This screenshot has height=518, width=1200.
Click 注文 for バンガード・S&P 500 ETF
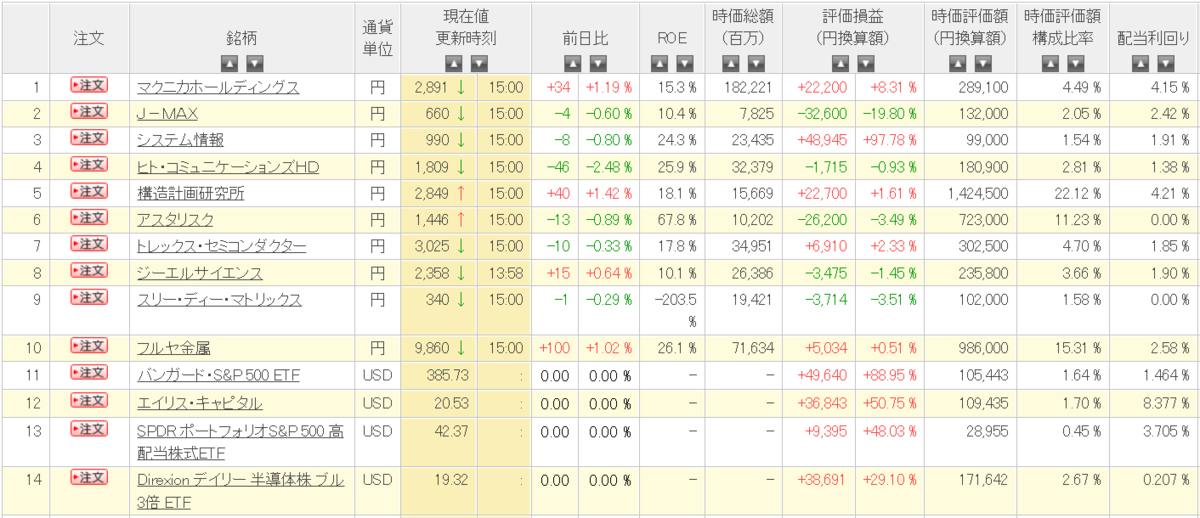pos(88,372)
